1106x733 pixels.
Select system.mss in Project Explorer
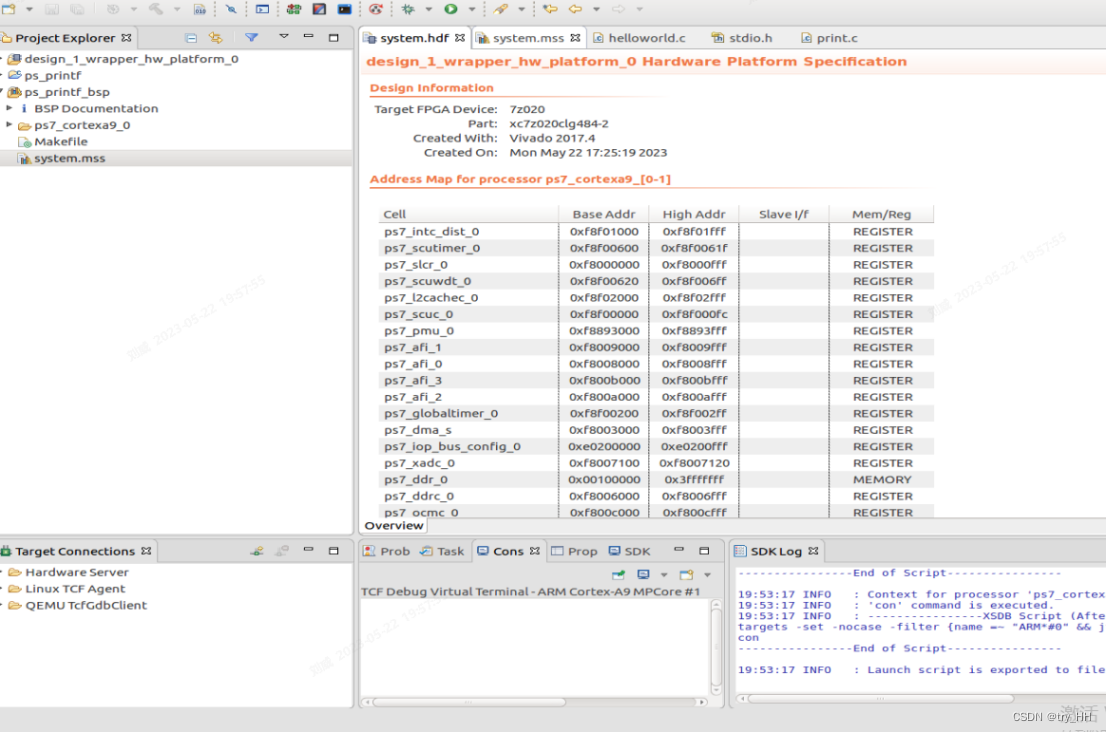pos(69,158)
